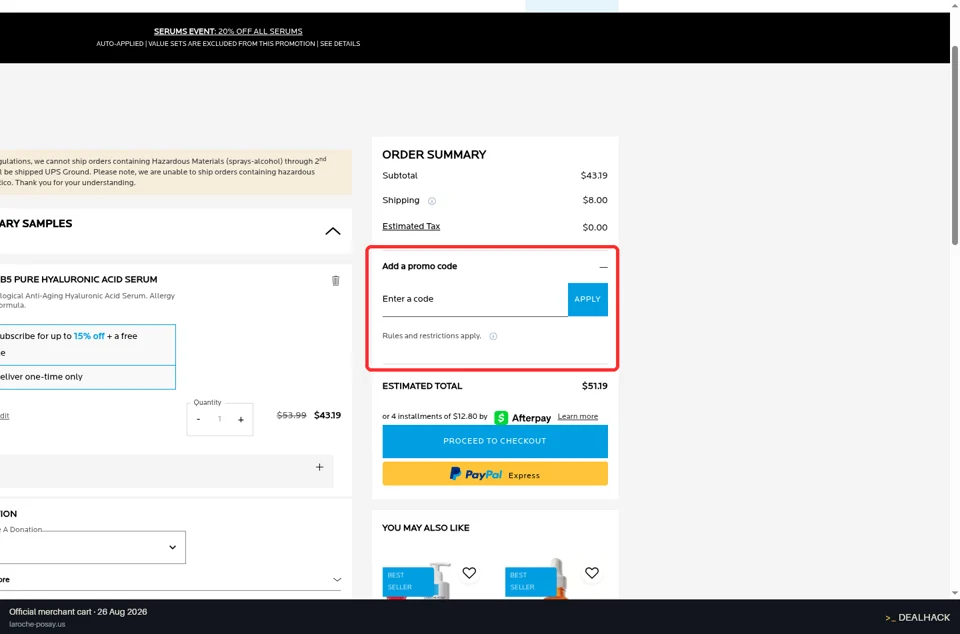This screenshot has height=634, width=960.
Task: Favorite the second Best Seller product heart
Action: coord(591,573)
